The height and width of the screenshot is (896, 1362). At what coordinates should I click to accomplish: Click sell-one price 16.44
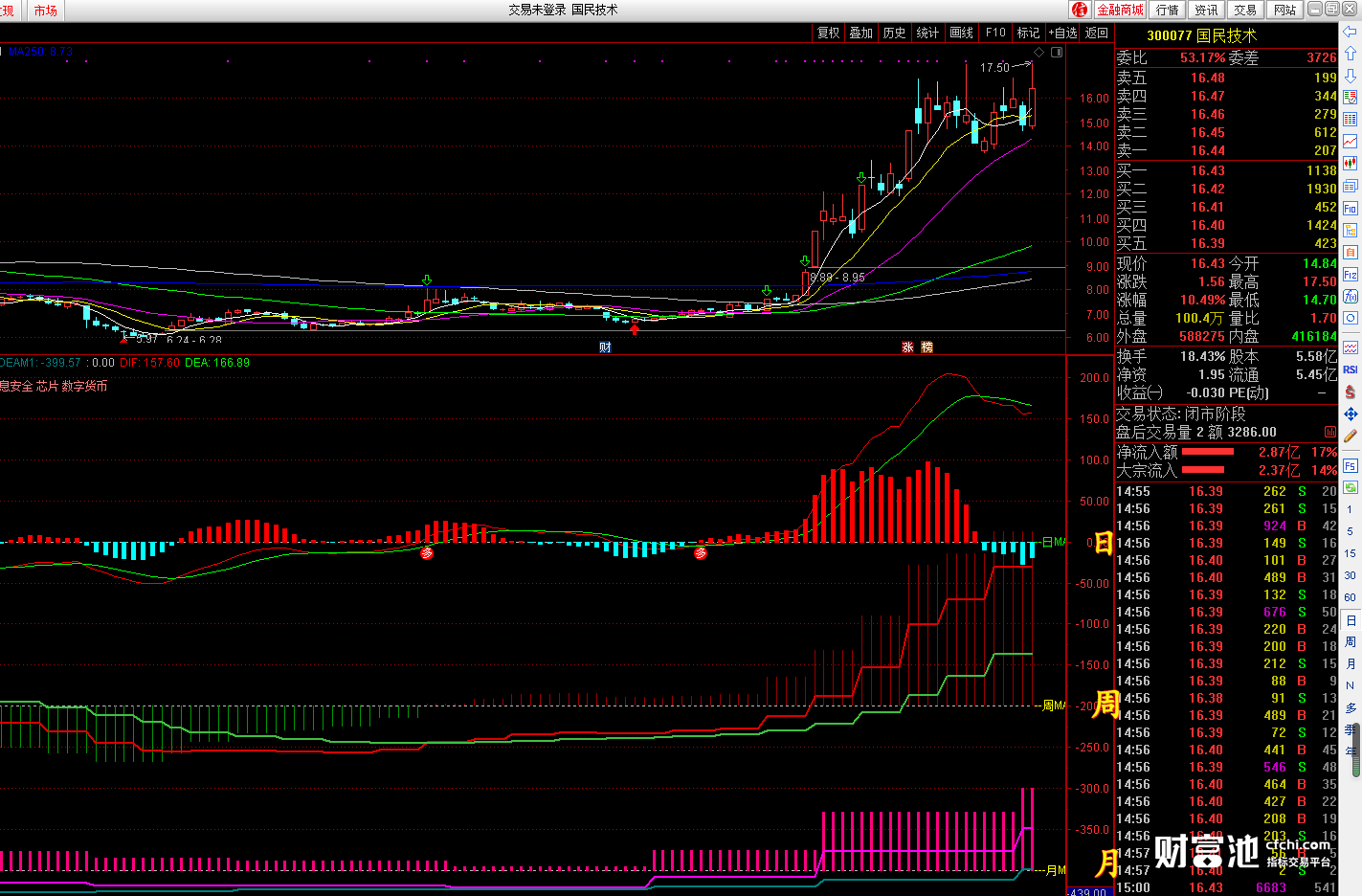coord(1208,150)
